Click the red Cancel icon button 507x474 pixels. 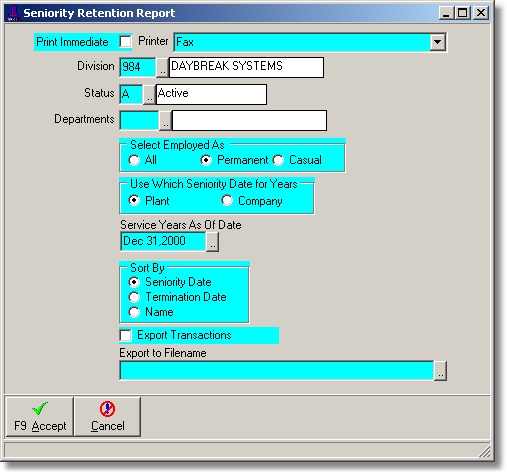pyautogui.click(x=107, y=417)
